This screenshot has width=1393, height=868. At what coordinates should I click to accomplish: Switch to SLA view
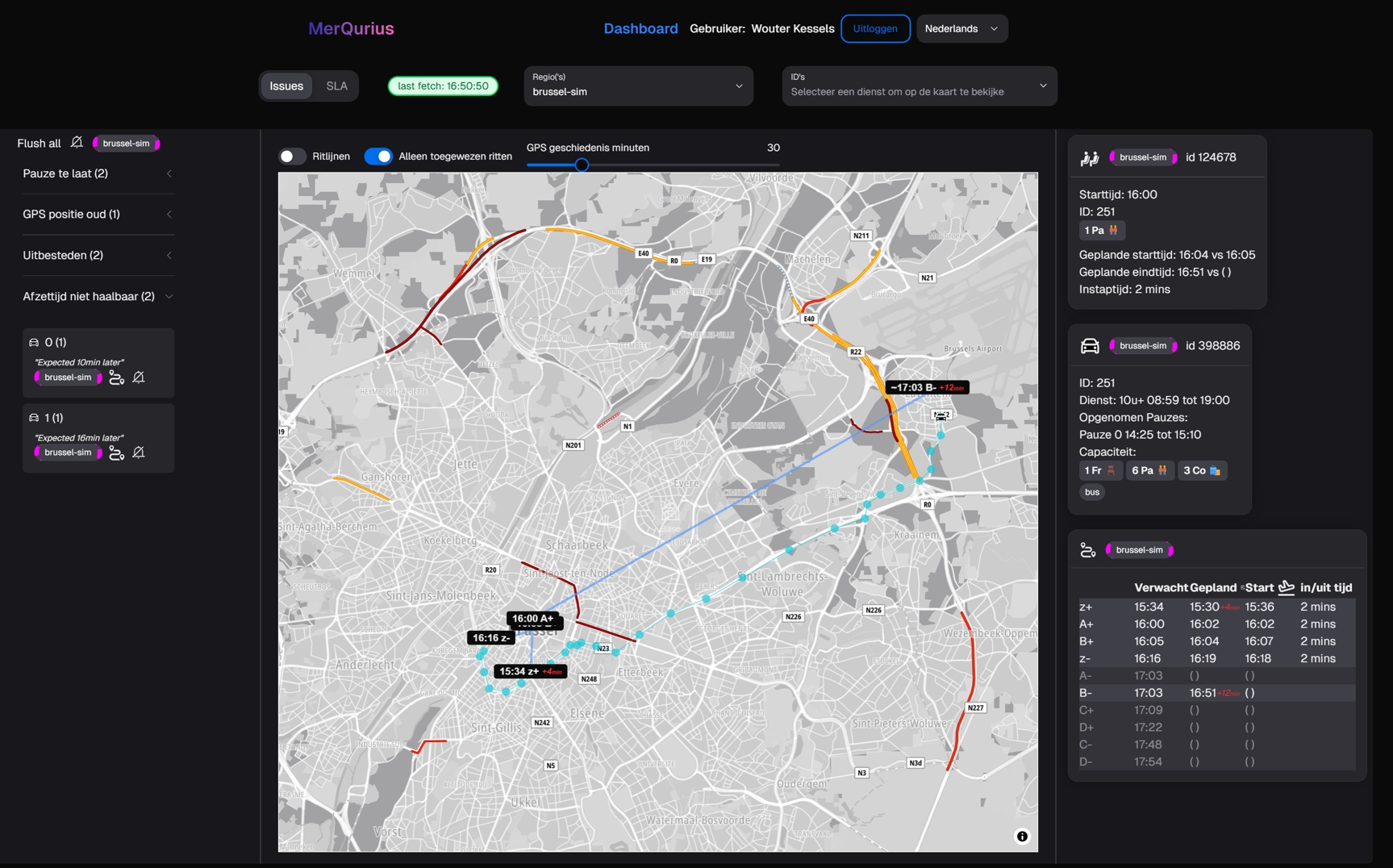(x=336, y=86)
